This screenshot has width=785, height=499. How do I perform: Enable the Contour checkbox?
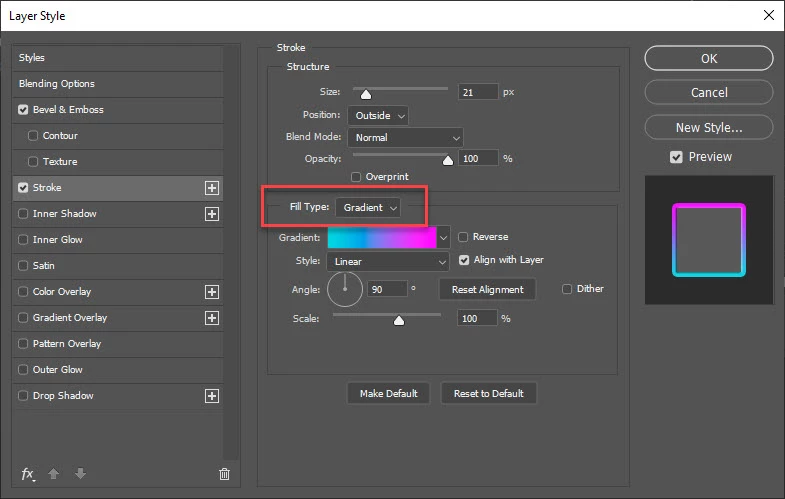click(33, 136)
